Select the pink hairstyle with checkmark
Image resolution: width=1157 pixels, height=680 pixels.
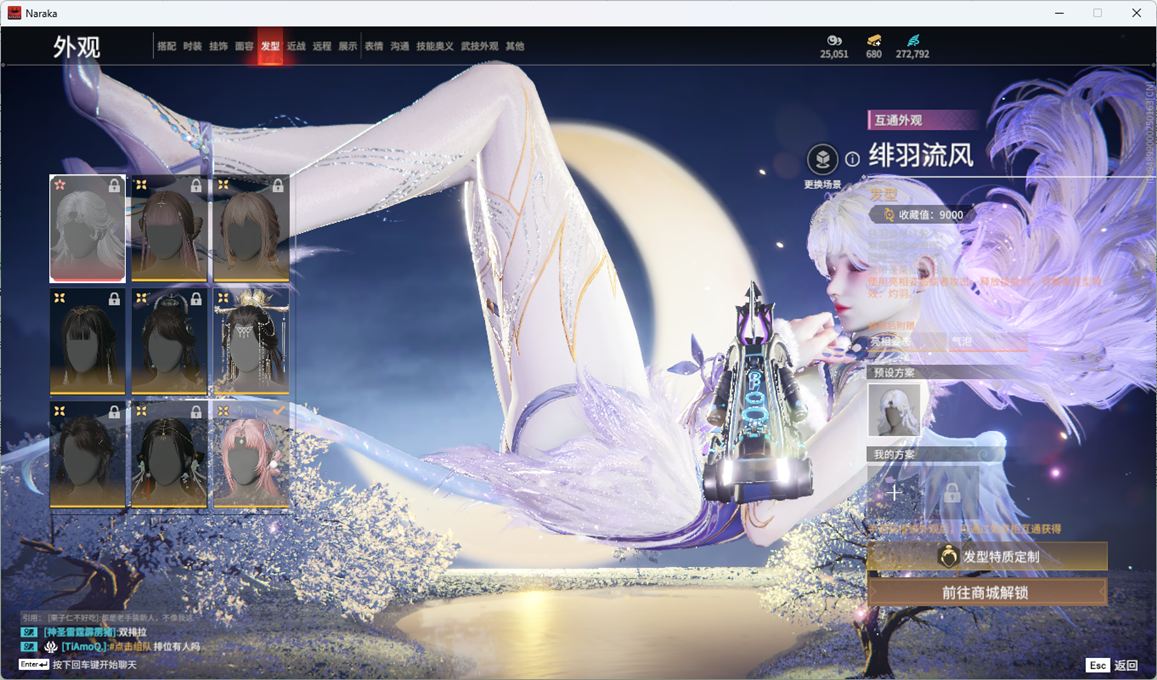pos(251,454)
